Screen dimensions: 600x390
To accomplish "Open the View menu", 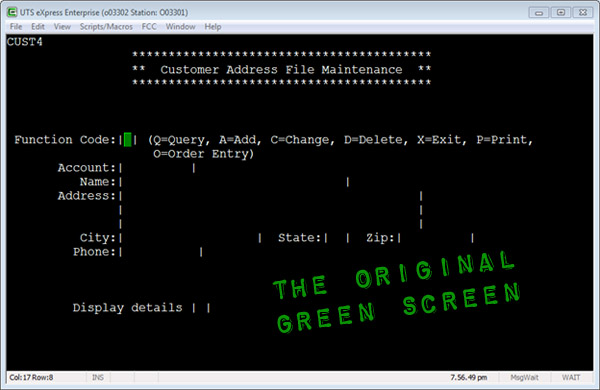I will tap(62, 26).
